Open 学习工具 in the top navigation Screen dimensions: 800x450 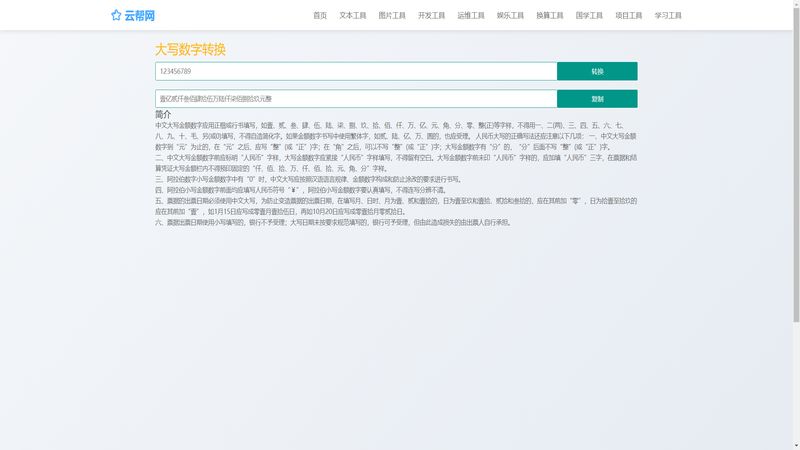[x=668, y=16]
